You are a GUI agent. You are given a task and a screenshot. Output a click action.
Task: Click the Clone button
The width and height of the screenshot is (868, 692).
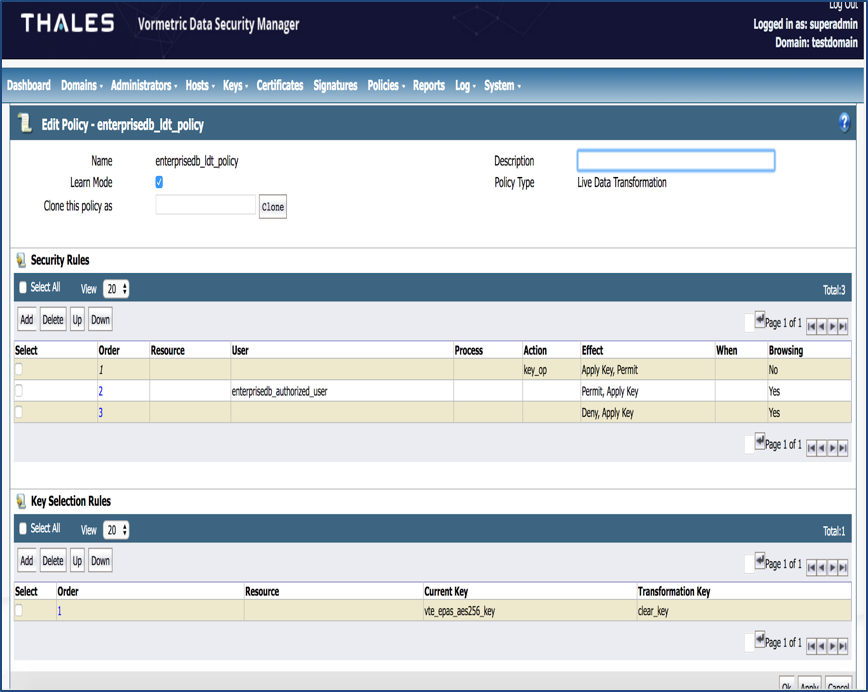[273, 208]
